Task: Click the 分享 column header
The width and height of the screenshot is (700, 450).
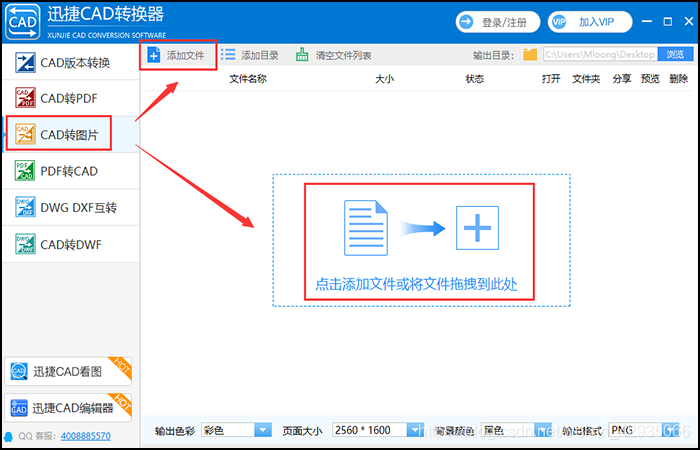Action: coord(622,79)
